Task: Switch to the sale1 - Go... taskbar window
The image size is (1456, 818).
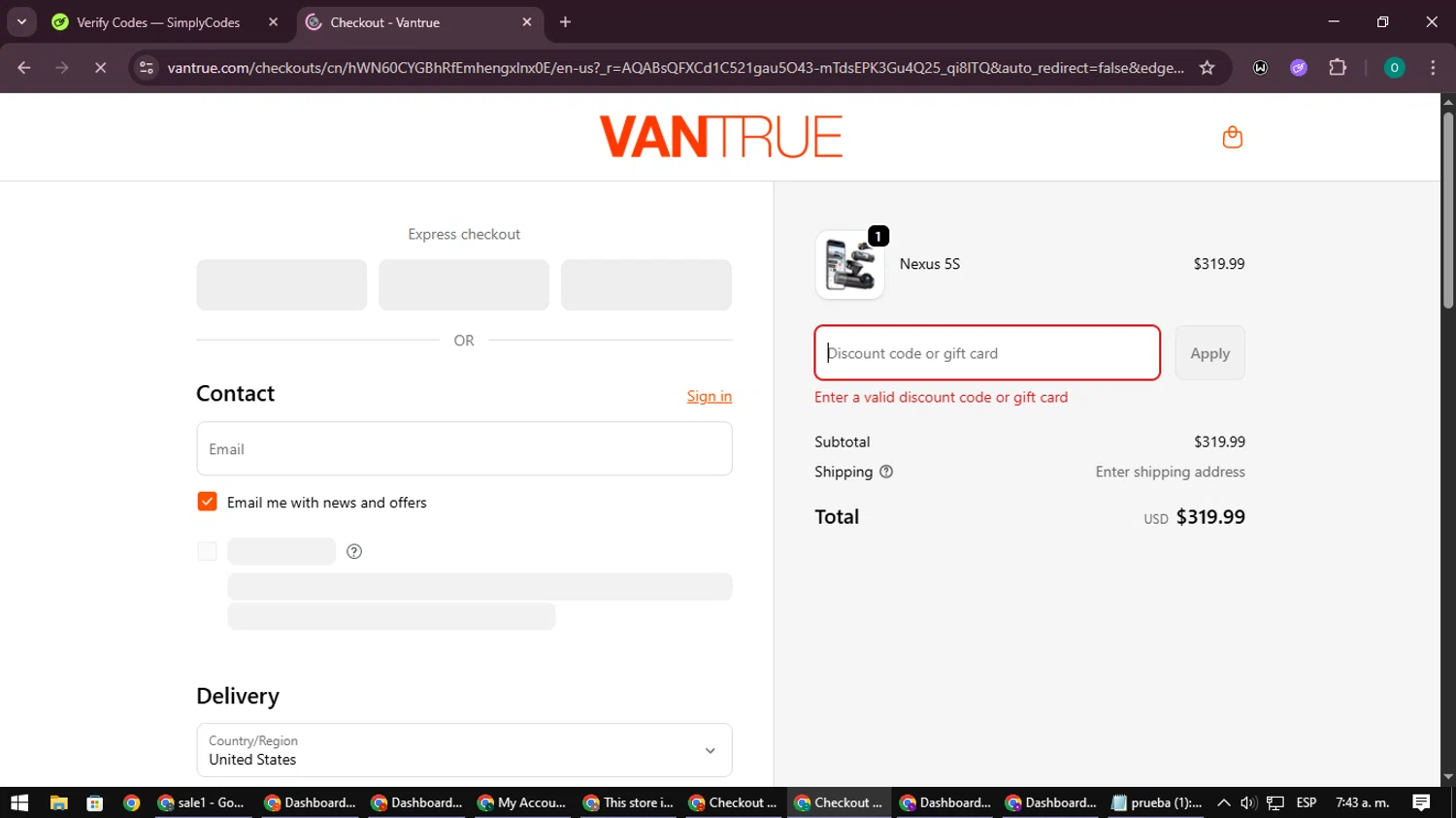Action: pyautogui.click(x=202, y=802)
